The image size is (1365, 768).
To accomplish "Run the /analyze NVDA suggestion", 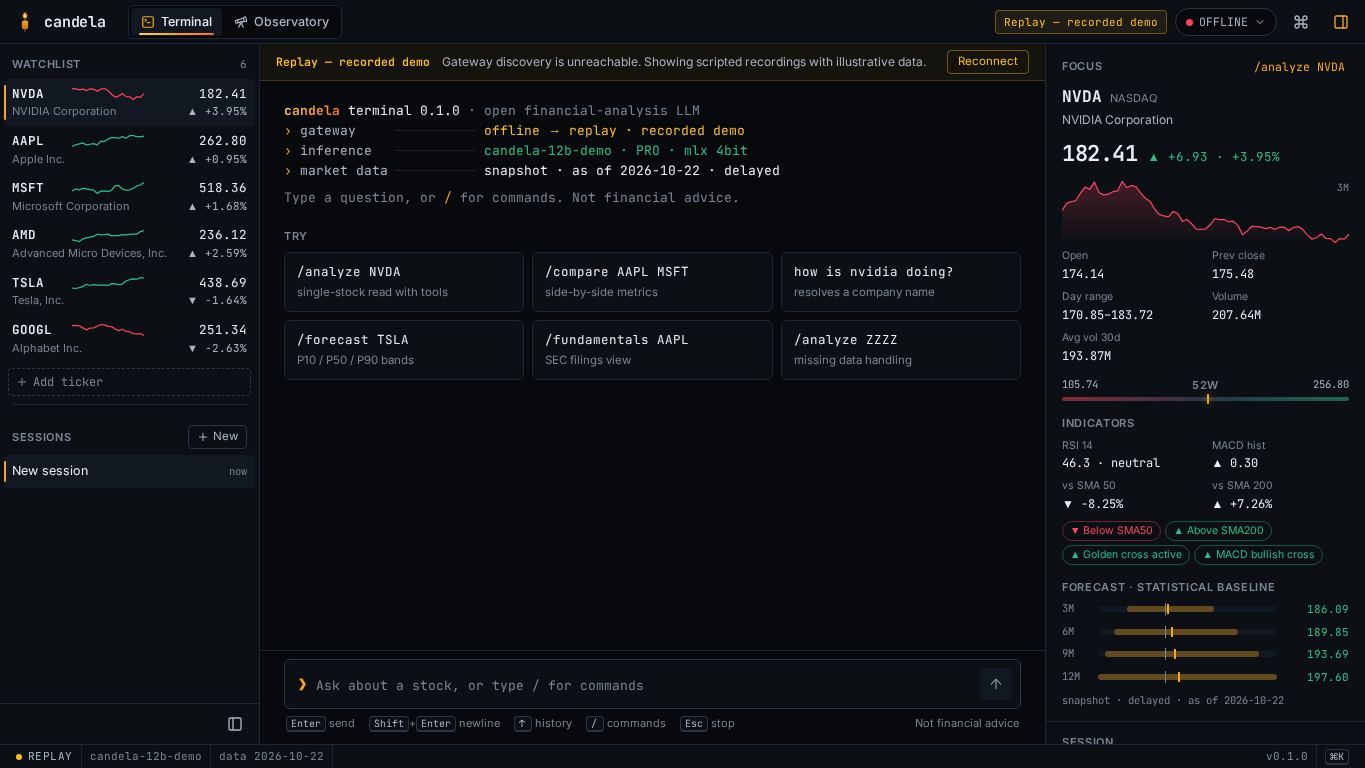I will click(x=404, y=282).
